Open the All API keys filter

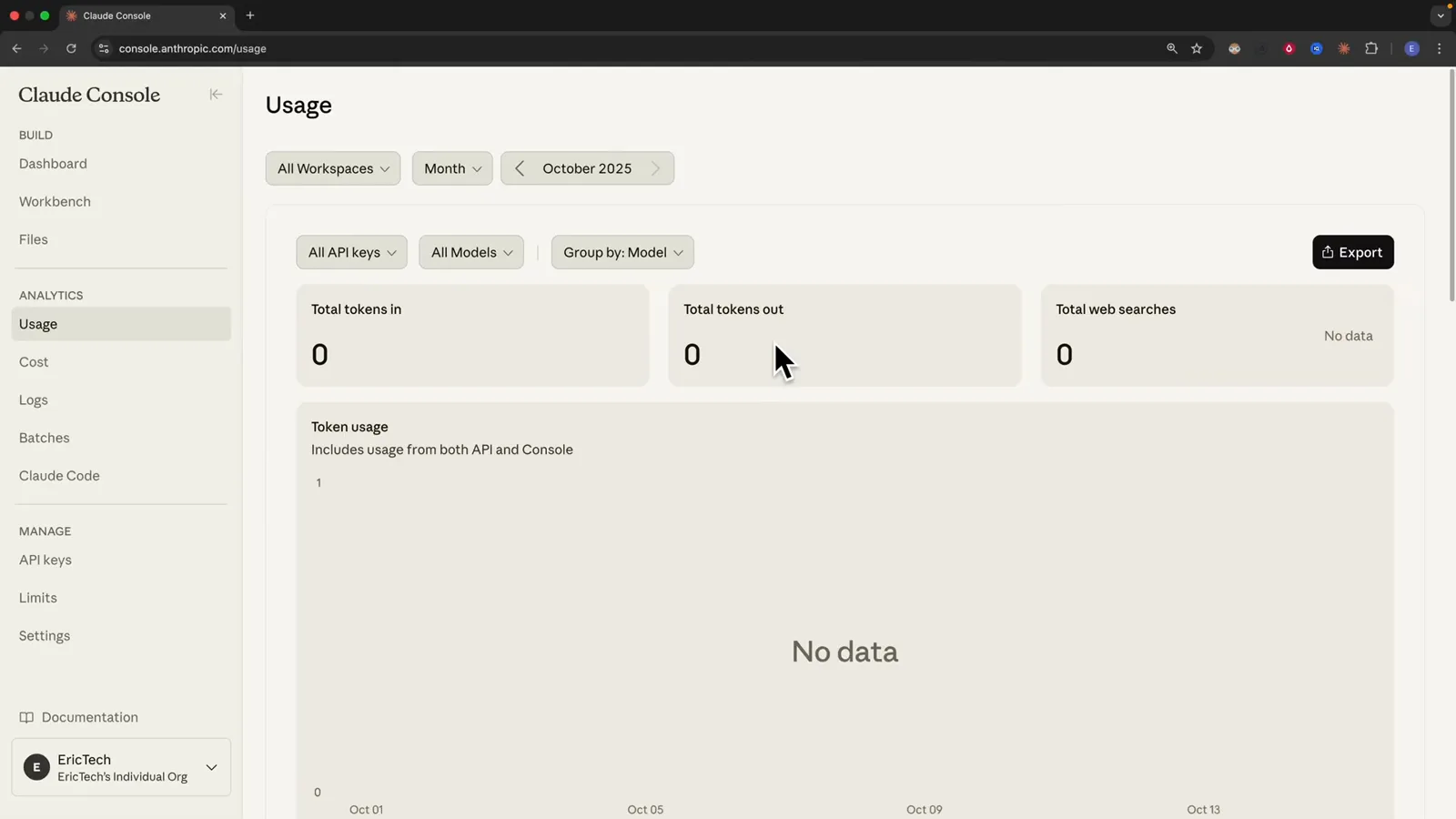click(351, 252)
